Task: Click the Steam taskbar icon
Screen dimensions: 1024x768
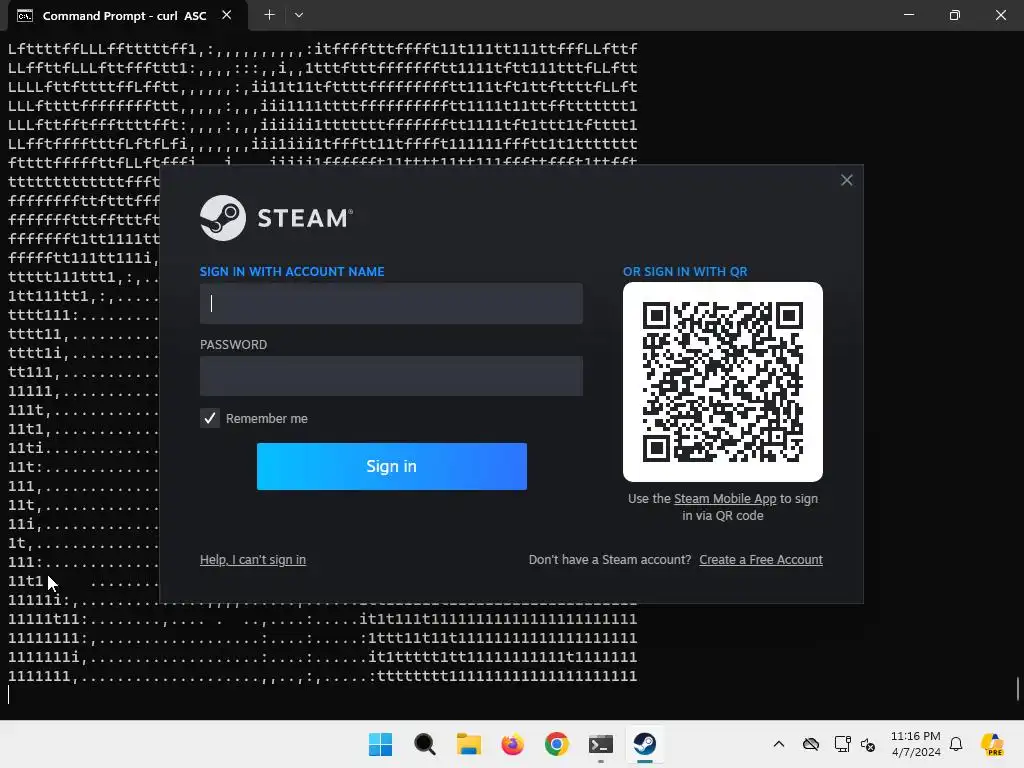Action: 645,744
